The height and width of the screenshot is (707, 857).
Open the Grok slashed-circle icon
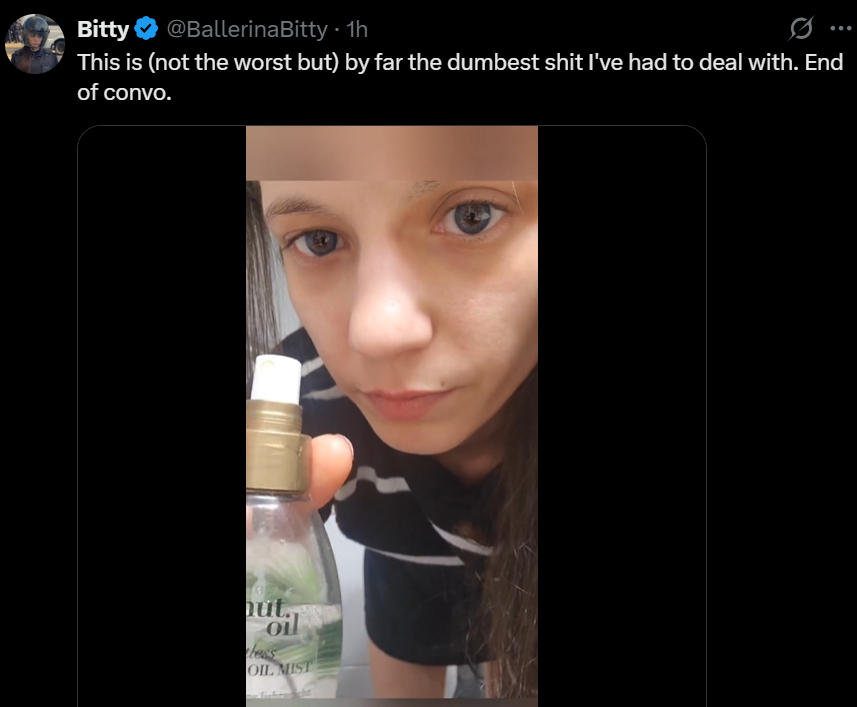pos(801,28)
